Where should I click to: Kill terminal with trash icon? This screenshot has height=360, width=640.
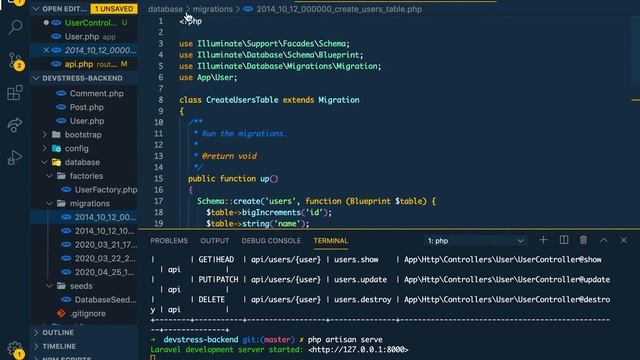pos(583,240)
